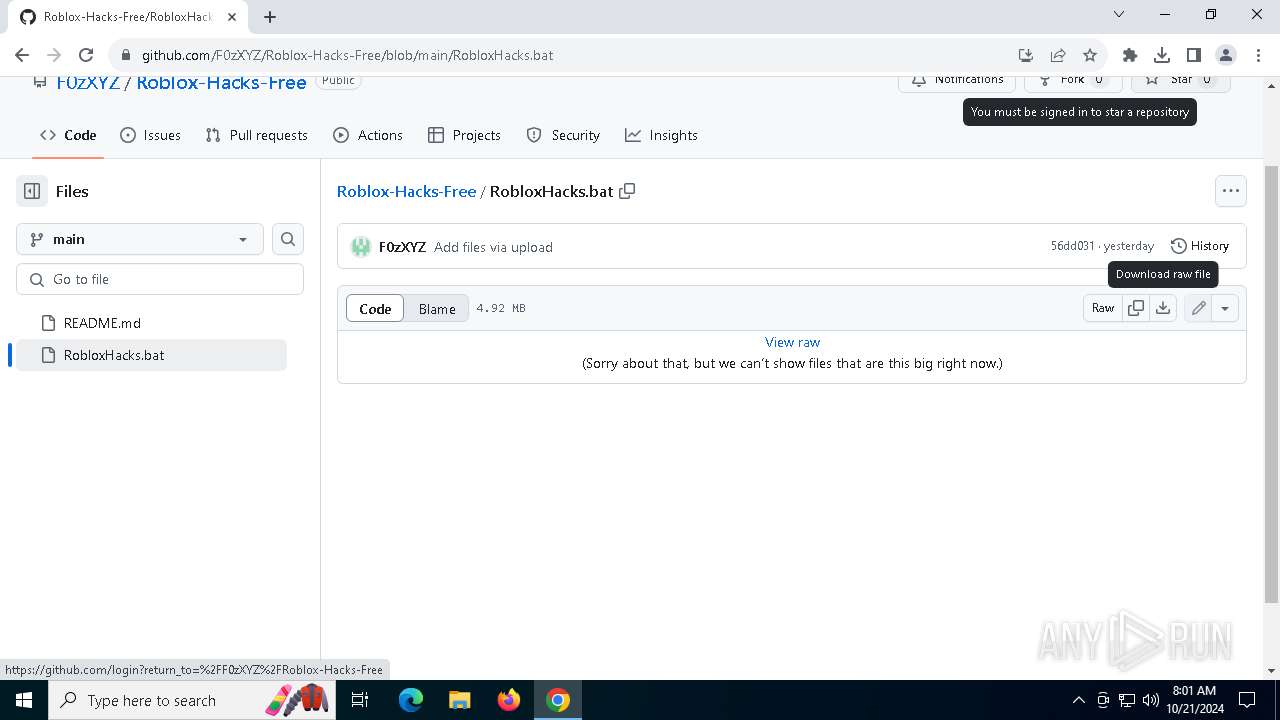Open the three-dot more file actions button
1280x720 pixels.
1231,190
